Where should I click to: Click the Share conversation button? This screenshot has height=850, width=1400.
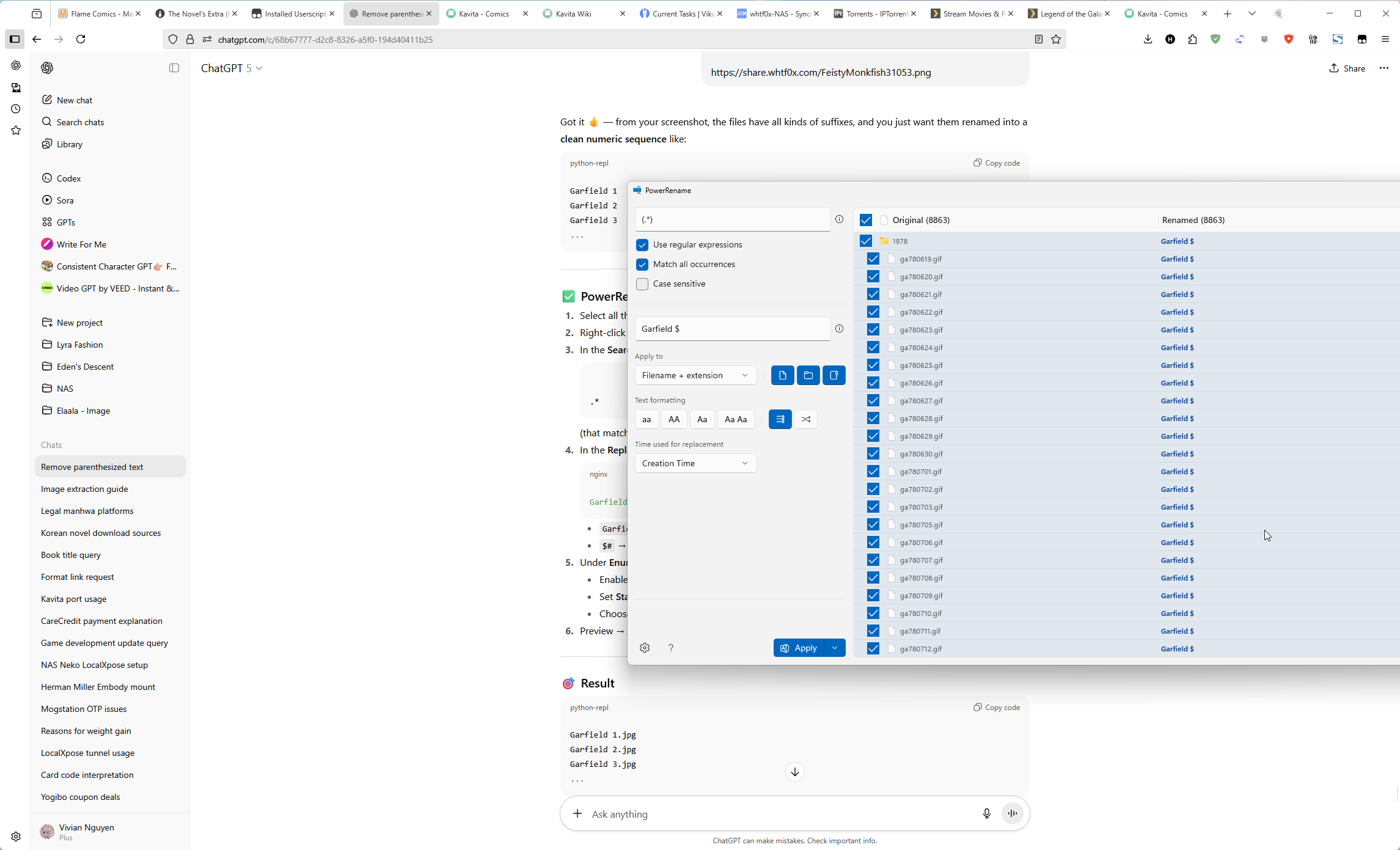point(1347,68)
